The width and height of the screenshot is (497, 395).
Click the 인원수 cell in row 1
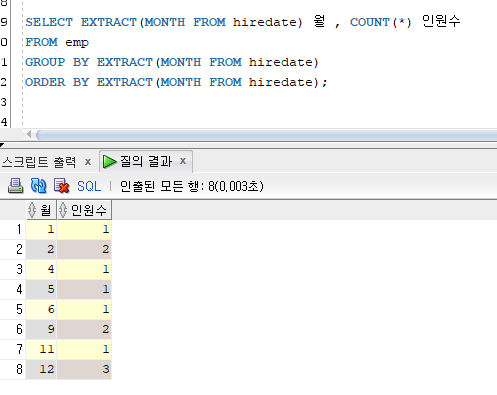tap(84, 229)
